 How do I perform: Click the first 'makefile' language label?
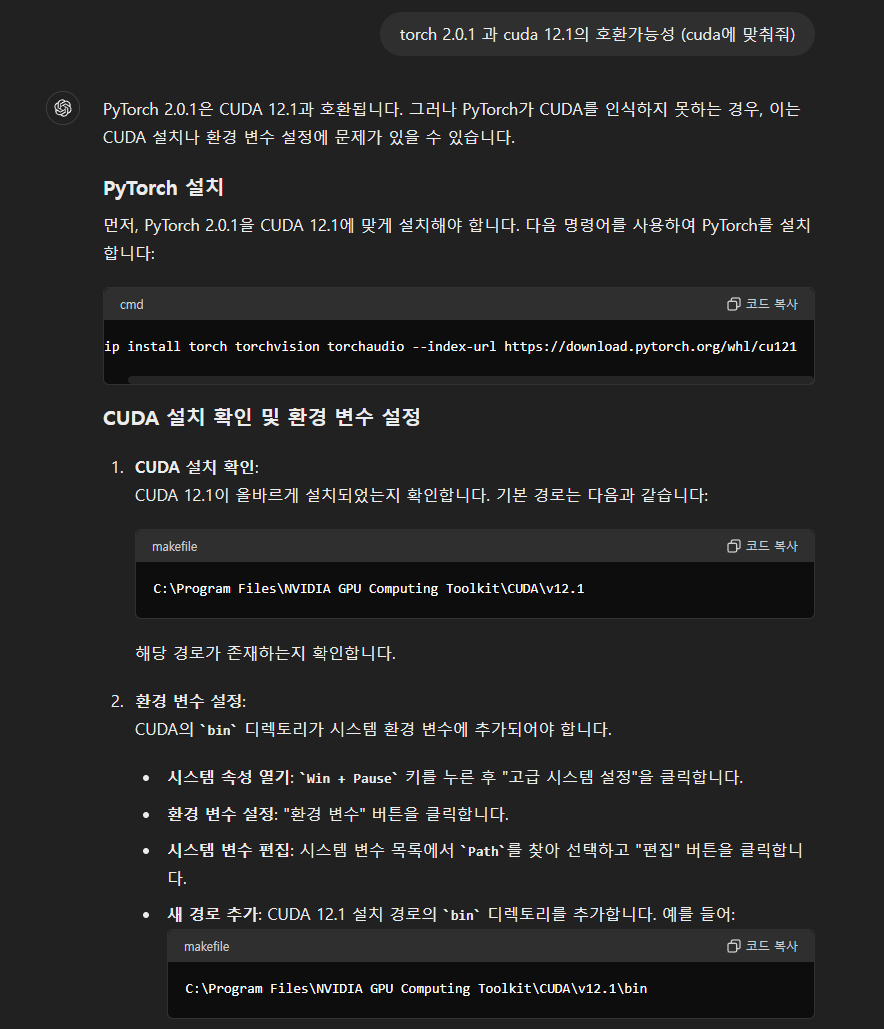coord(175,547)
